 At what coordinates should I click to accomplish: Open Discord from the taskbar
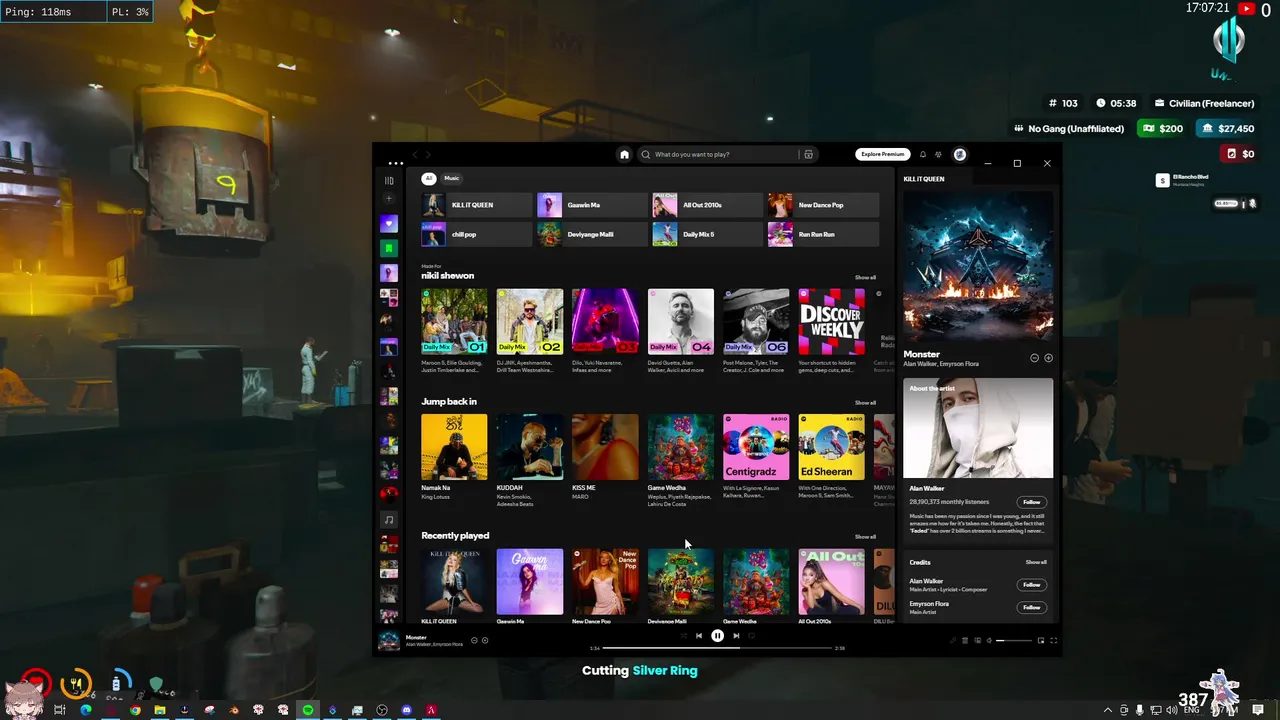[x=406, y=710]
